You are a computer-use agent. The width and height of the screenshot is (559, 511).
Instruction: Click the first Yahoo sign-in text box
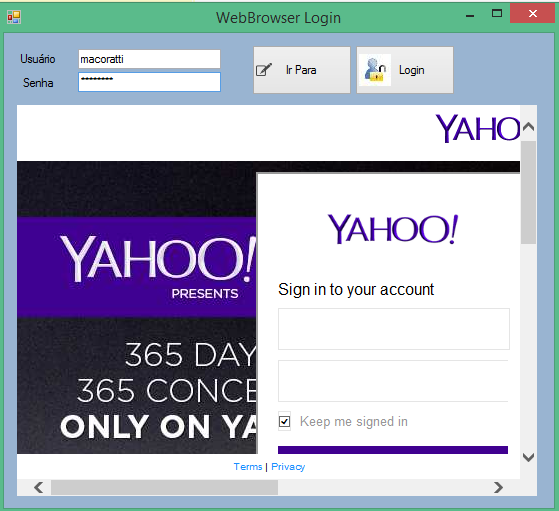pos(394,329)
